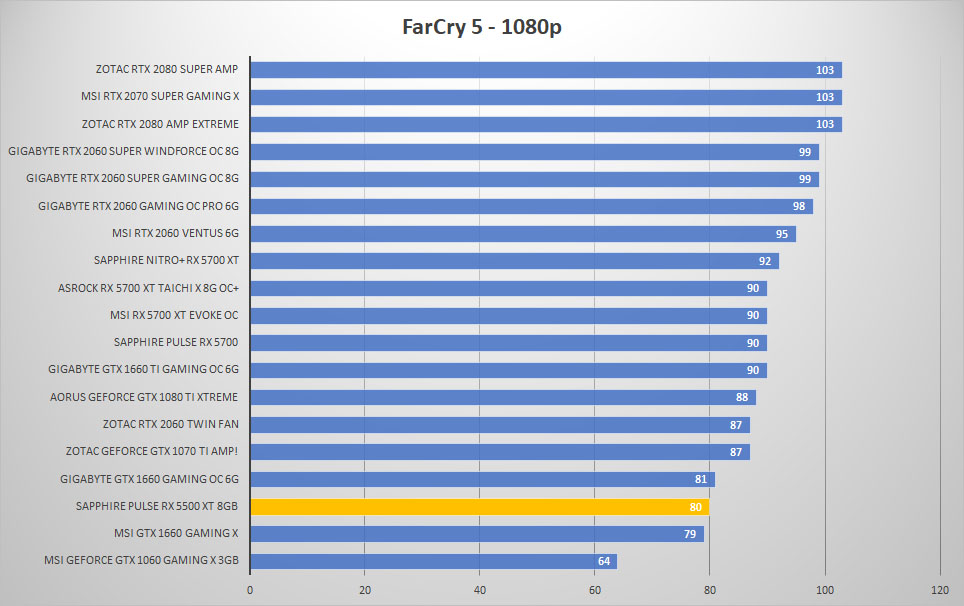Viewport: 964px width, 606px height.
Task: Click the value 92 data label
Action: [765, 261]
